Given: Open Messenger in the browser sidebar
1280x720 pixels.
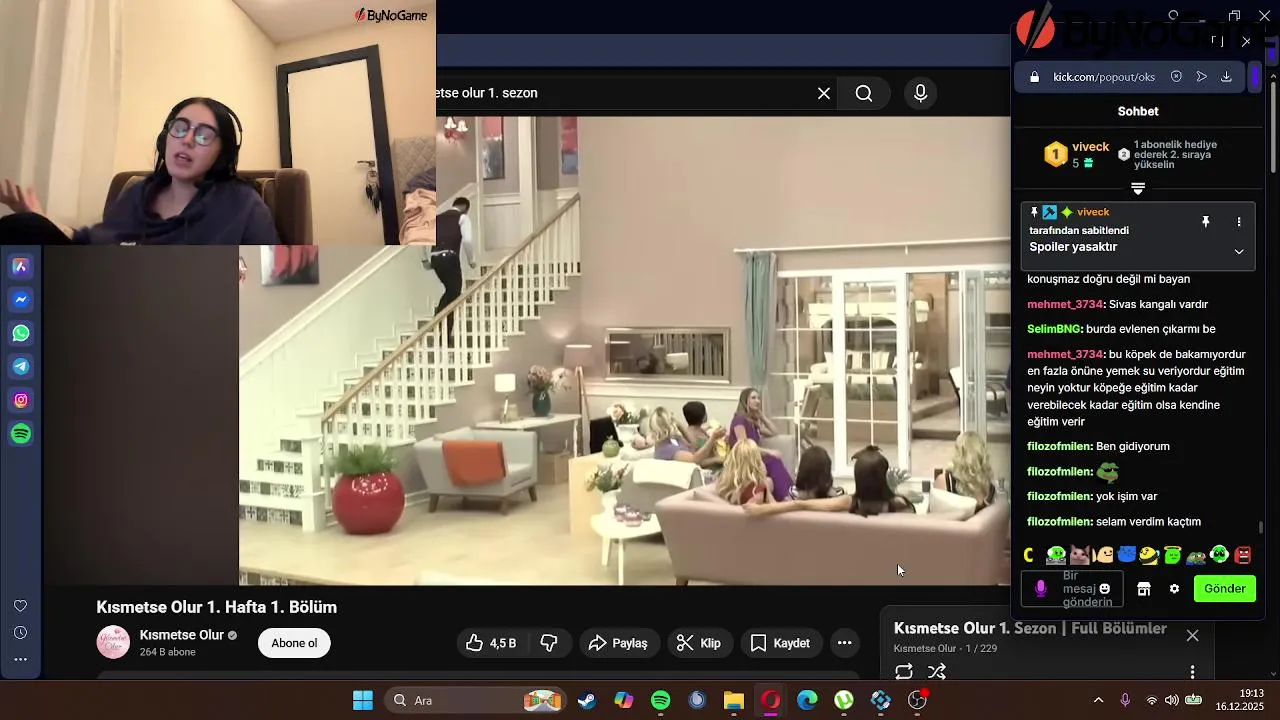Looking at the screenshot, I should 21,300.
